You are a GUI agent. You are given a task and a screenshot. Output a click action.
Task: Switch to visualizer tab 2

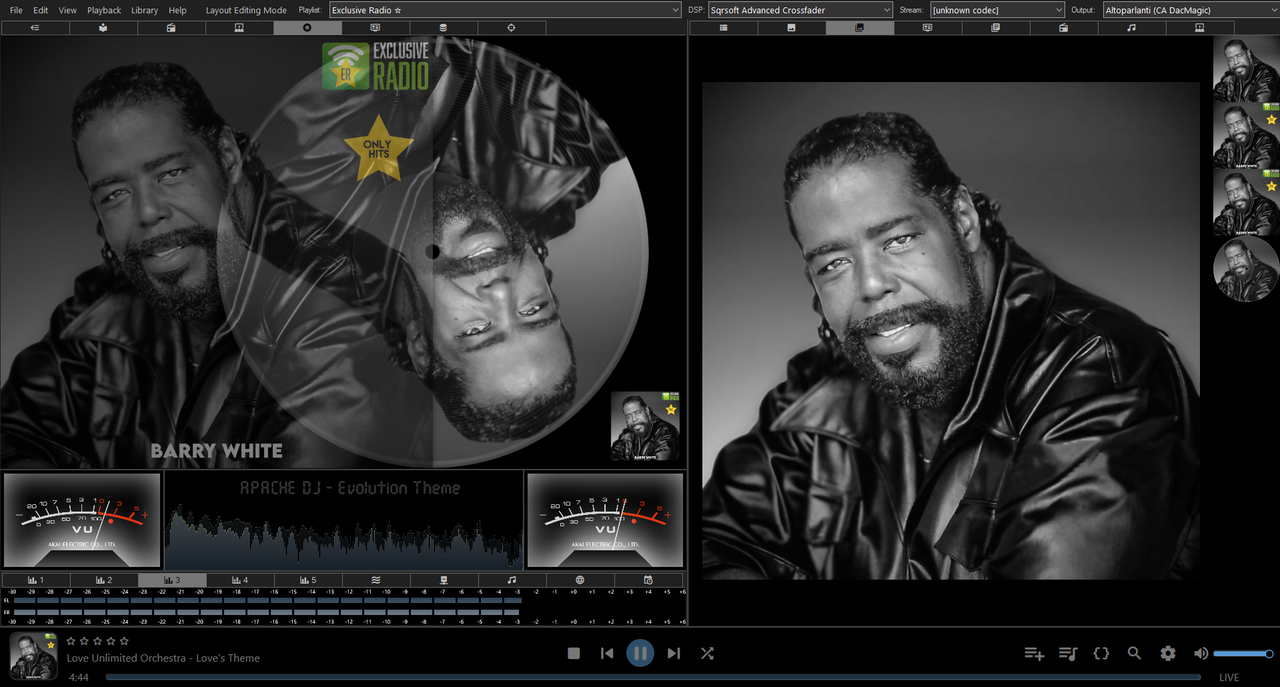[x=103, y=580]
